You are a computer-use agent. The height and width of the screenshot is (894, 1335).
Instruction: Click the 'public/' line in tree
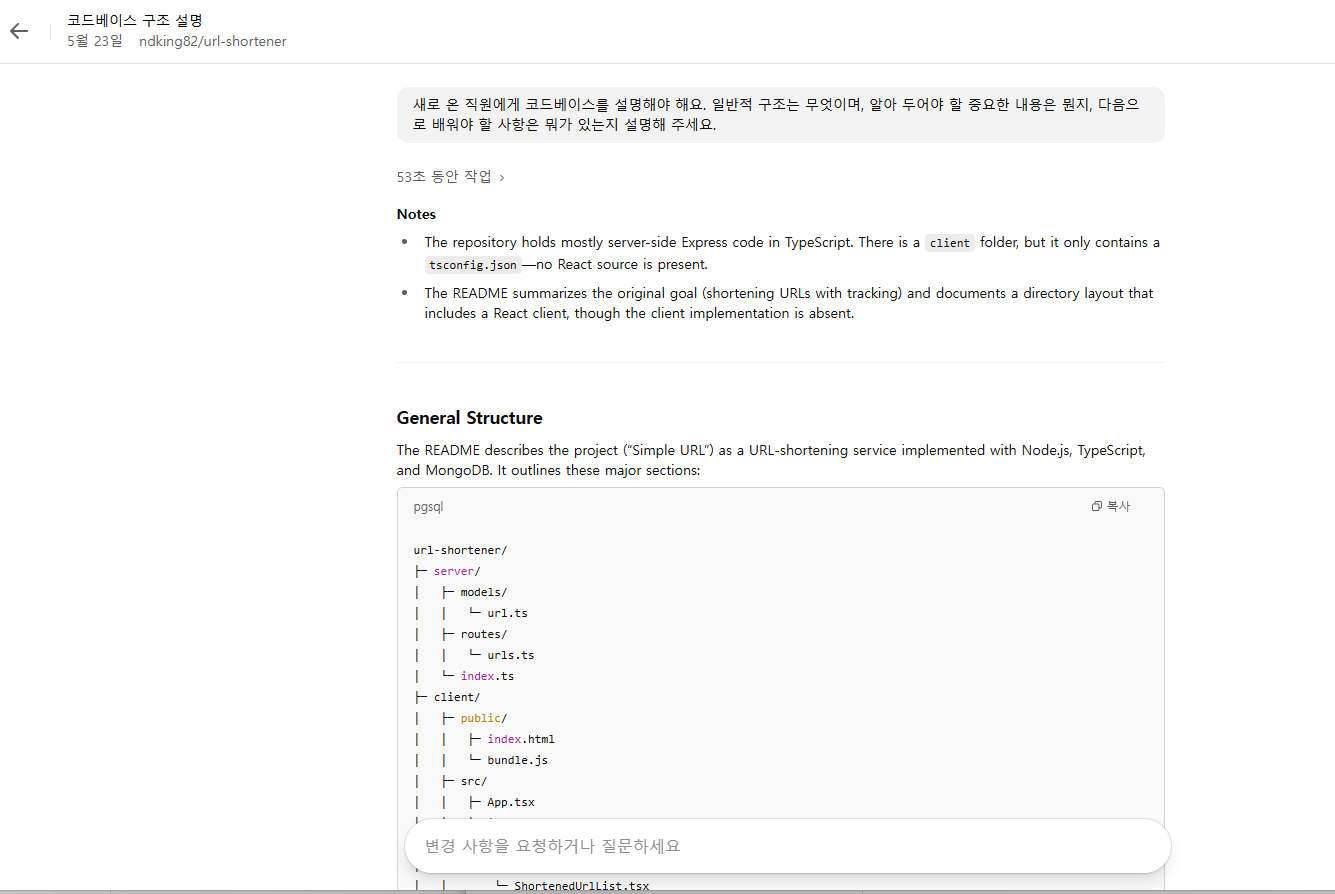coord(484,718)
